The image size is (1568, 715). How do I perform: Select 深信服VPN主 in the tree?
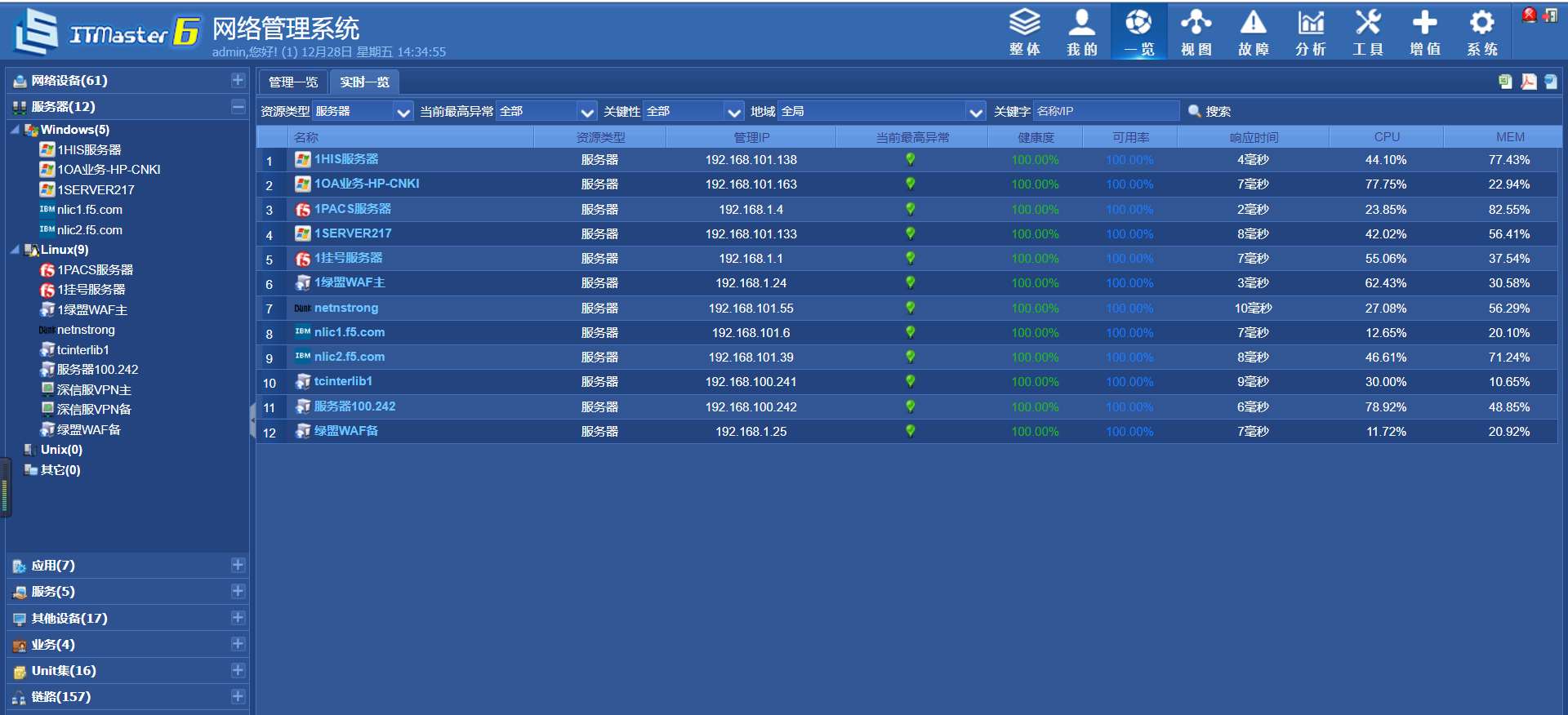point(94,390)
